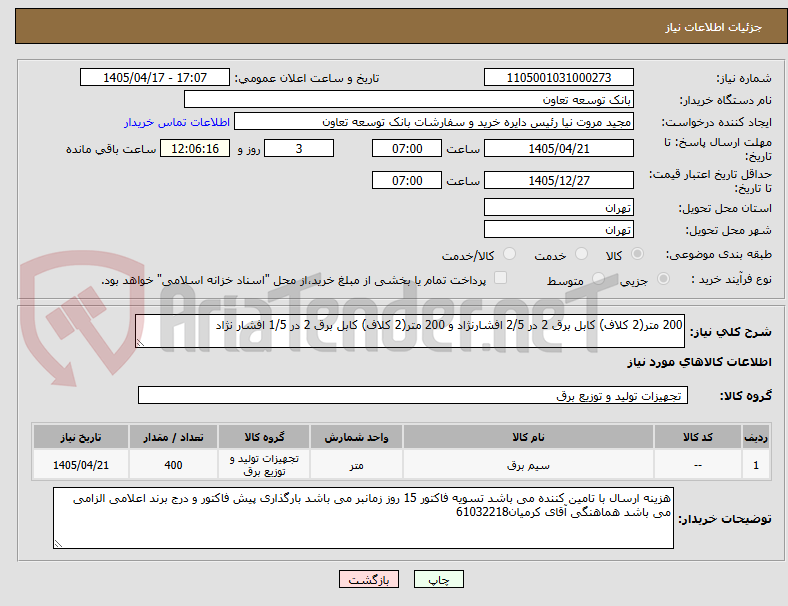Viewport: 788px width, 606px height.
Task: Click the گروه کالا column header
Action: tap(264, 437)
